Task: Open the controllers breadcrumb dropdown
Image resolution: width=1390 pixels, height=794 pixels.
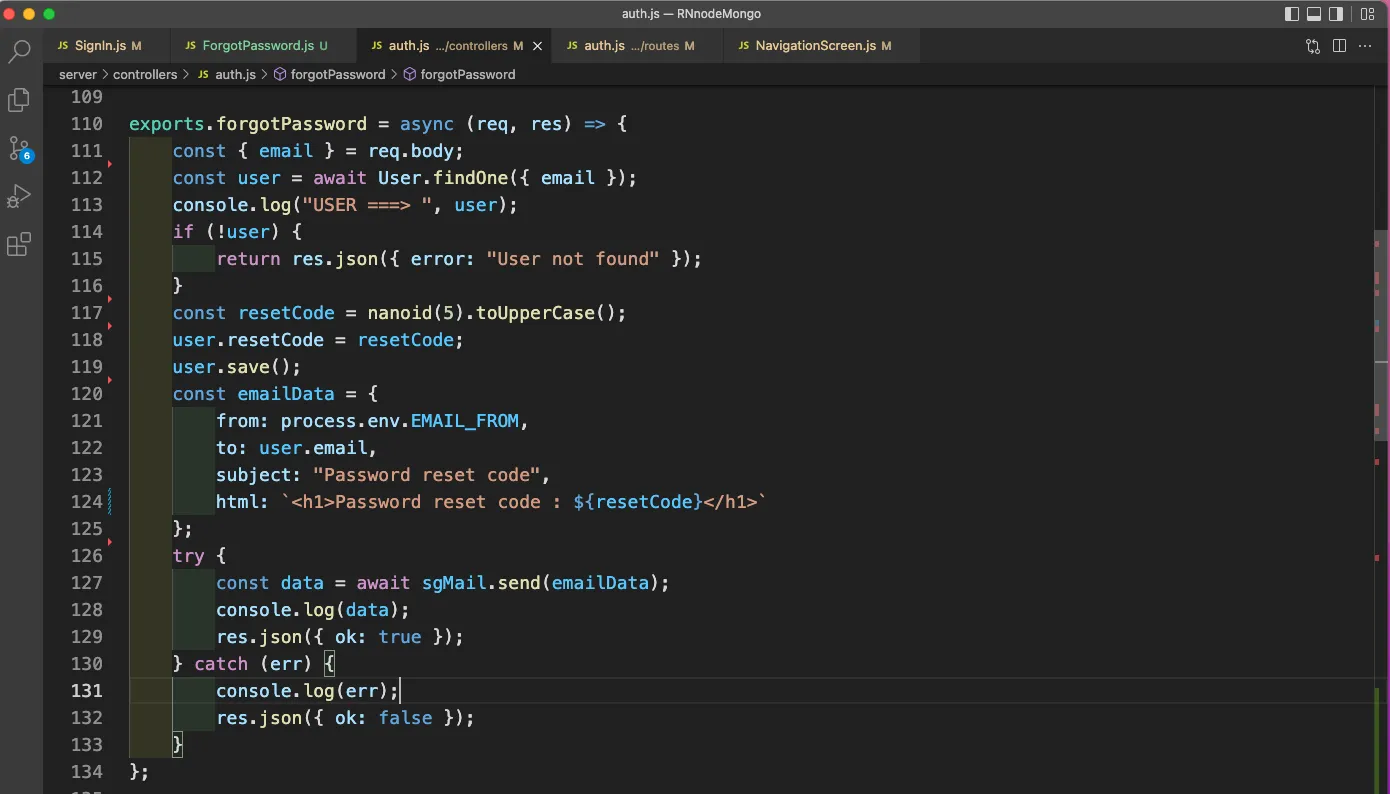Action: (x=145, y=74)
